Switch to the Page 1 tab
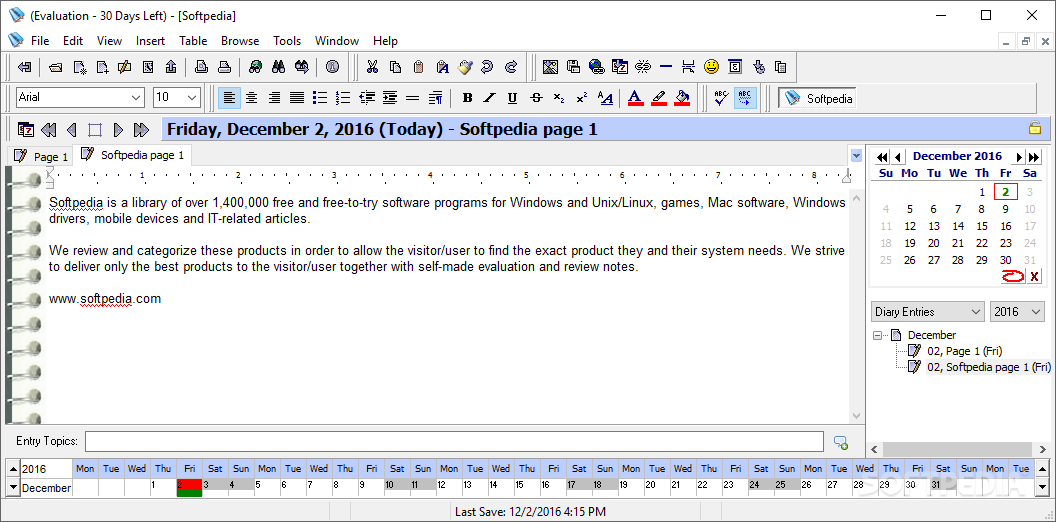The image size is (1056, 522). (41, 156)
